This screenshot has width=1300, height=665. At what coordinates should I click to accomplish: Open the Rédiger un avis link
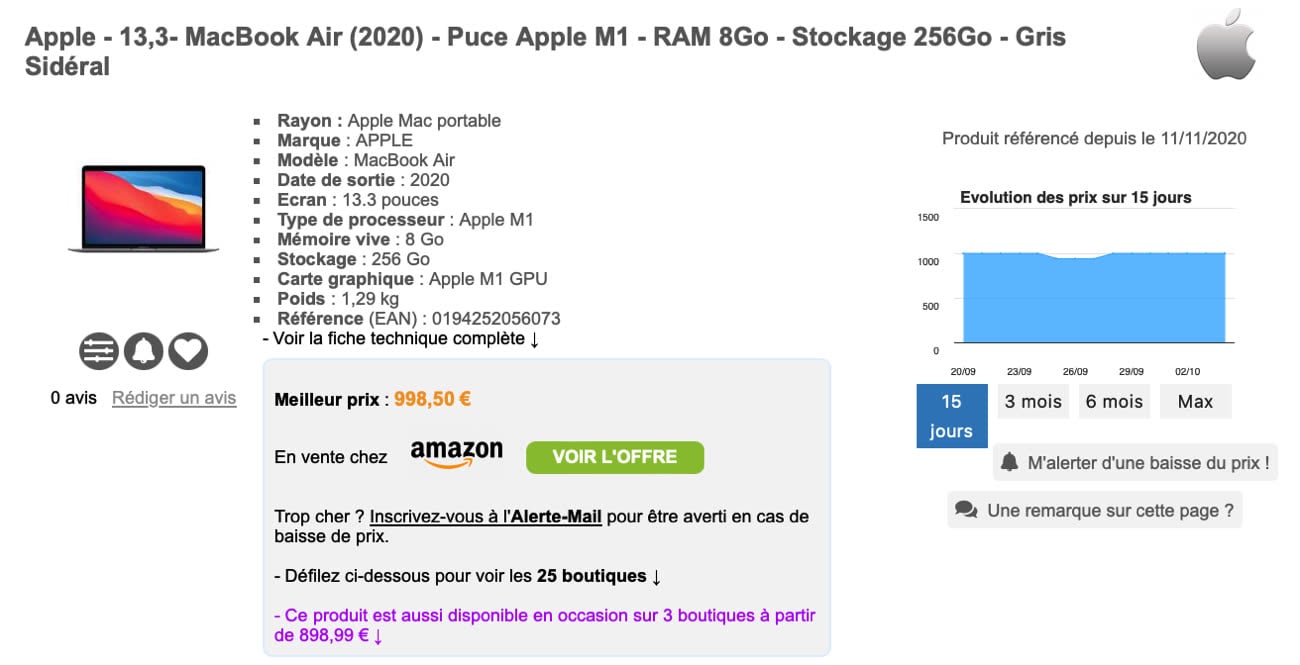174,398
